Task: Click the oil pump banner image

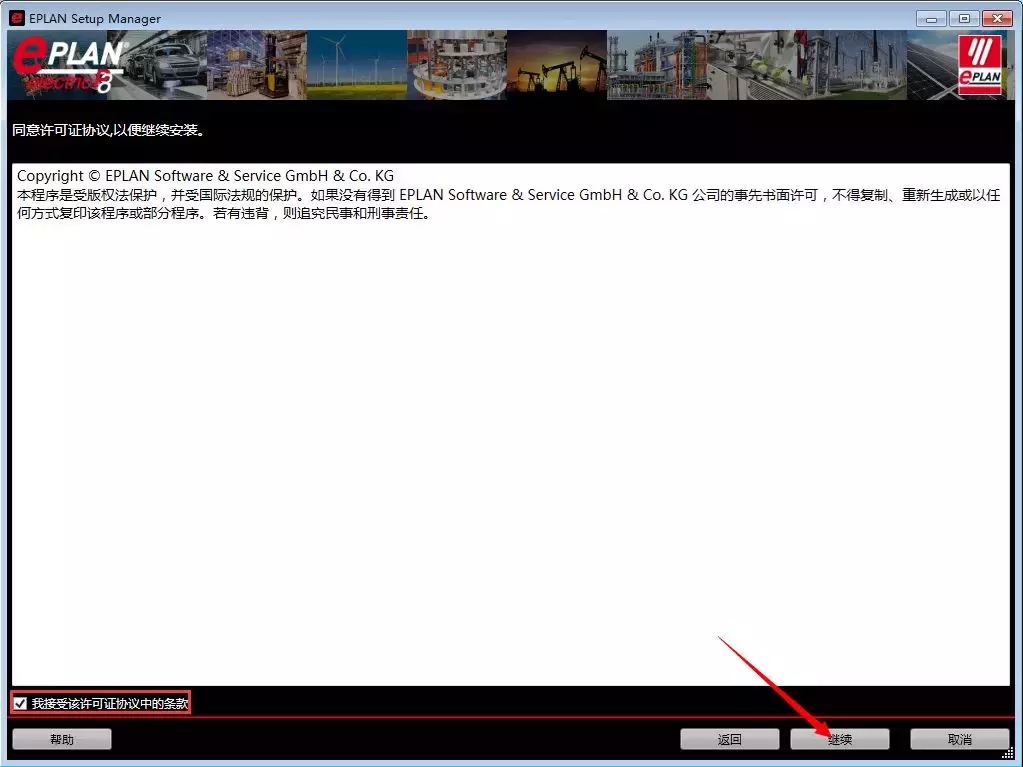Action: [557, 62]
